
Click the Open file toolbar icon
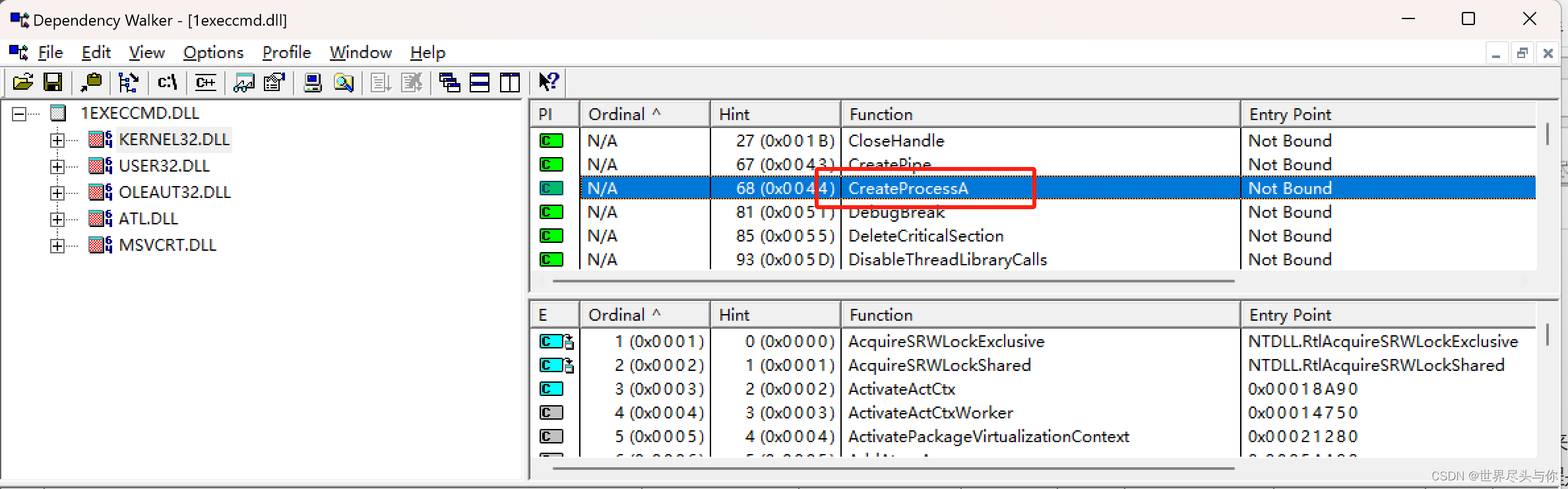[23, 82]
